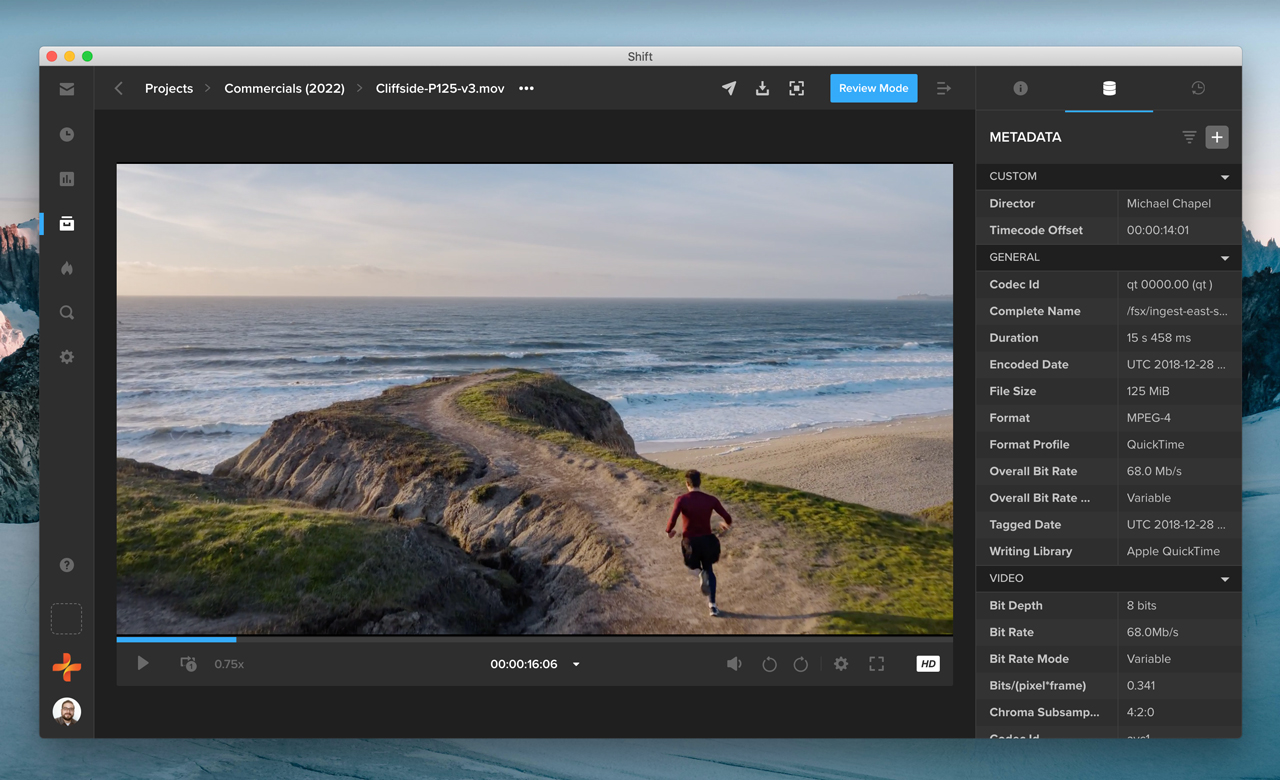Select the projects archive icon in sidebar
This screenshot has width=1280, height=780.
pyautogui.click(x=67, y=223)
